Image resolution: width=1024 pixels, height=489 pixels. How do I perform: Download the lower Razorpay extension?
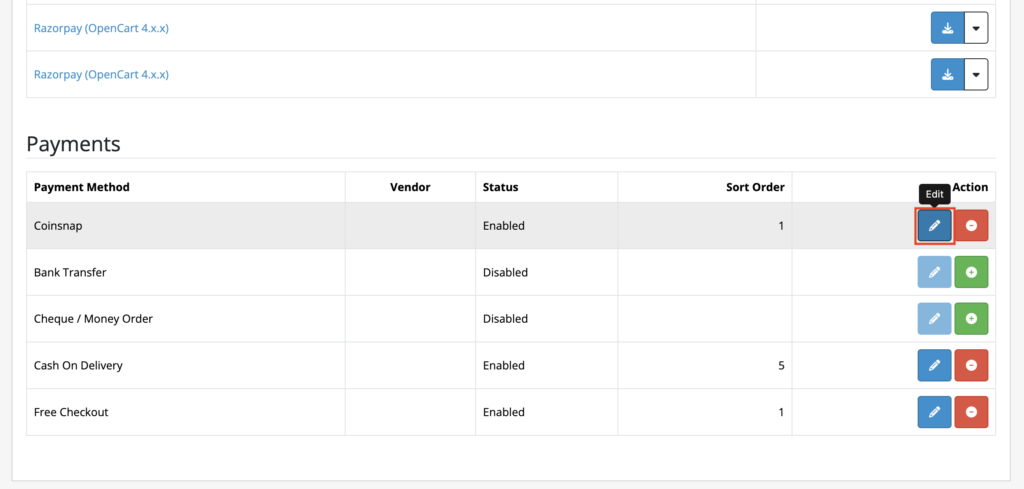coord(947,74)
